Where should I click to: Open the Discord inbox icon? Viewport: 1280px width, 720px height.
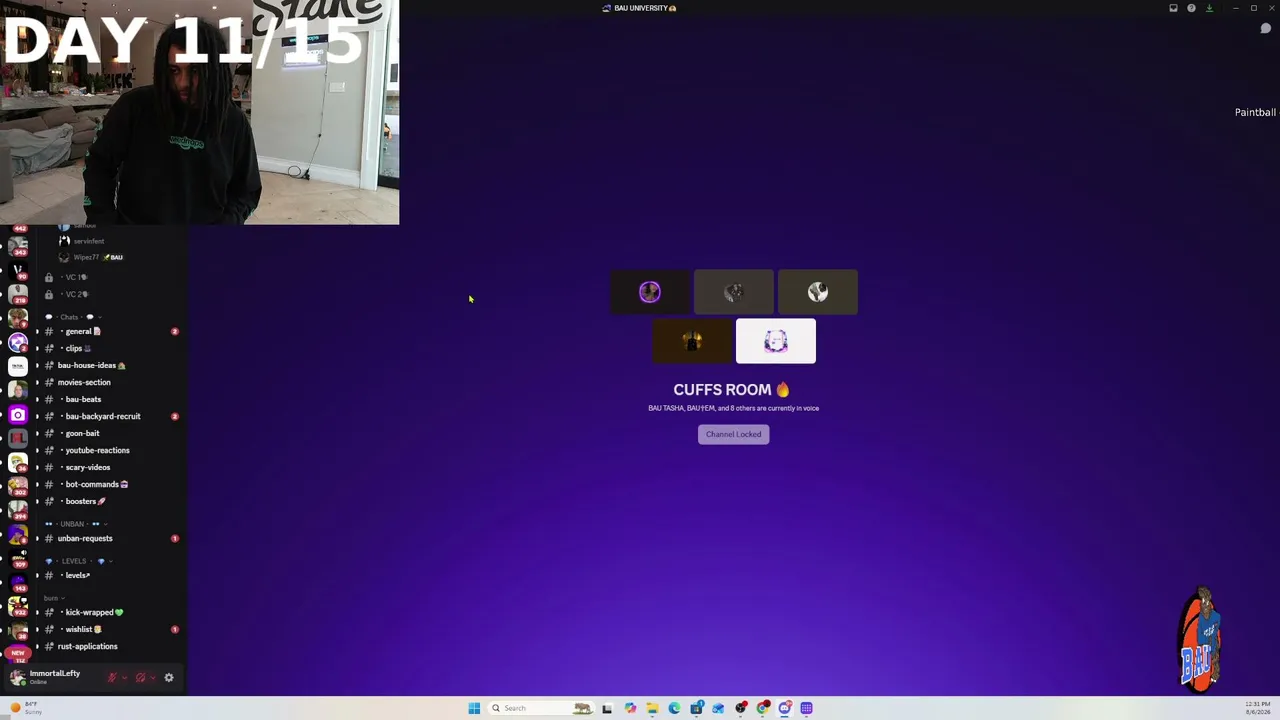click(x=1173, y=8)
